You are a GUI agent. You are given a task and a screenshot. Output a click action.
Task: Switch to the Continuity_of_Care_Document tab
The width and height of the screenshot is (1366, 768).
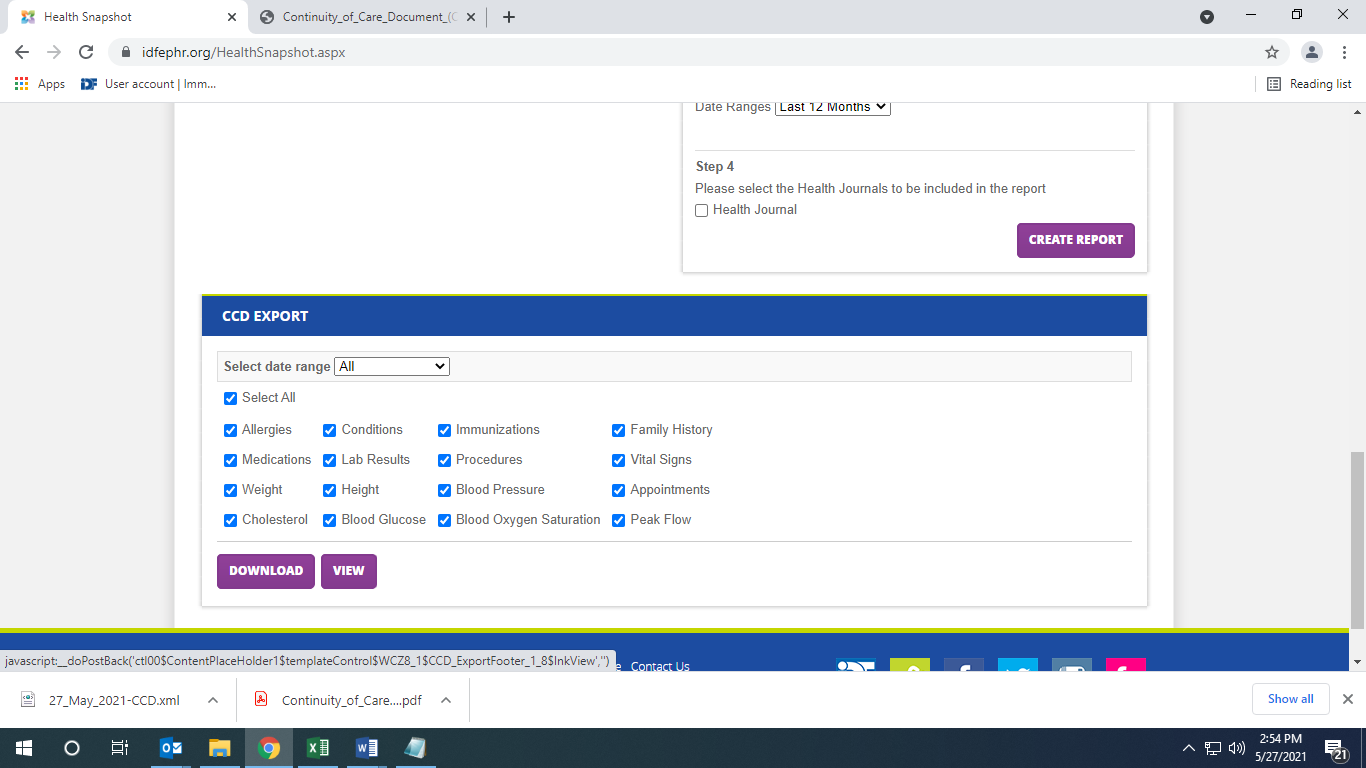[x=360, y=17]
